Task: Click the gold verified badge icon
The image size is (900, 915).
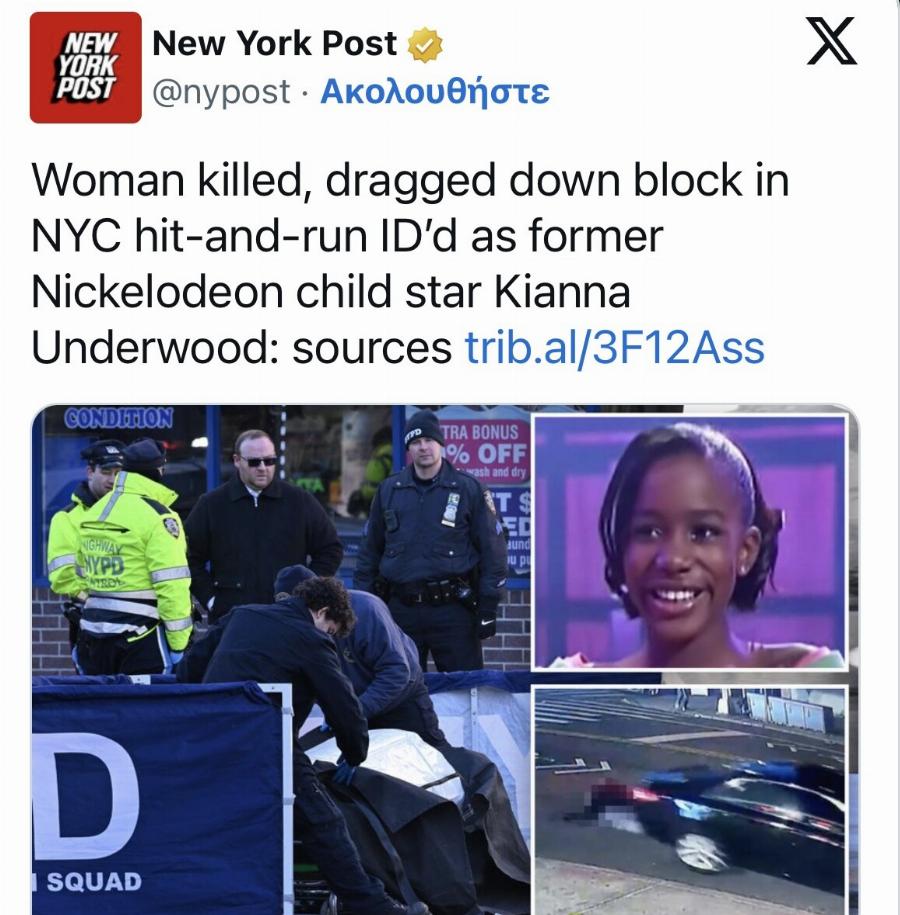Action: 424,45
